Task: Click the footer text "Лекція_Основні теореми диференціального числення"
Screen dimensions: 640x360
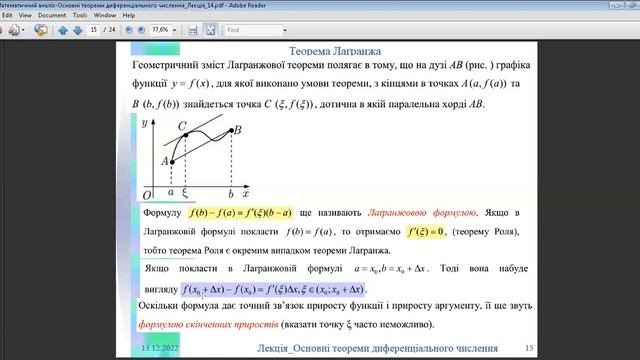Action: pyautogui.click(x=377, y=348)
